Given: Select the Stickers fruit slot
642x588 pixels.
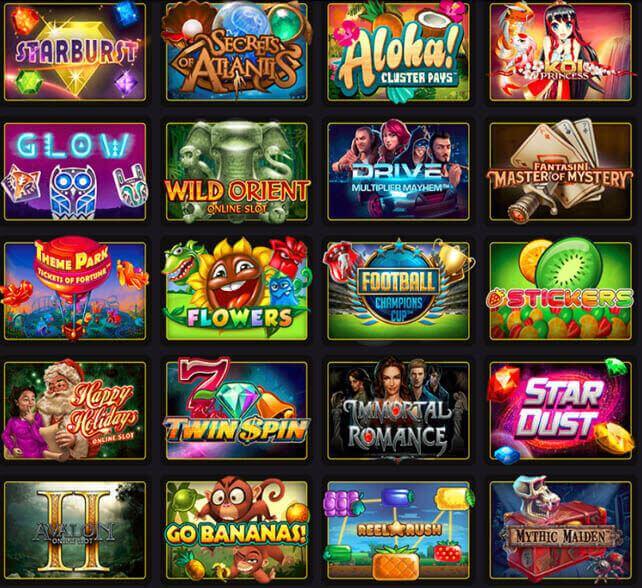Looking at the screenshot, I should tap(561, 291).
